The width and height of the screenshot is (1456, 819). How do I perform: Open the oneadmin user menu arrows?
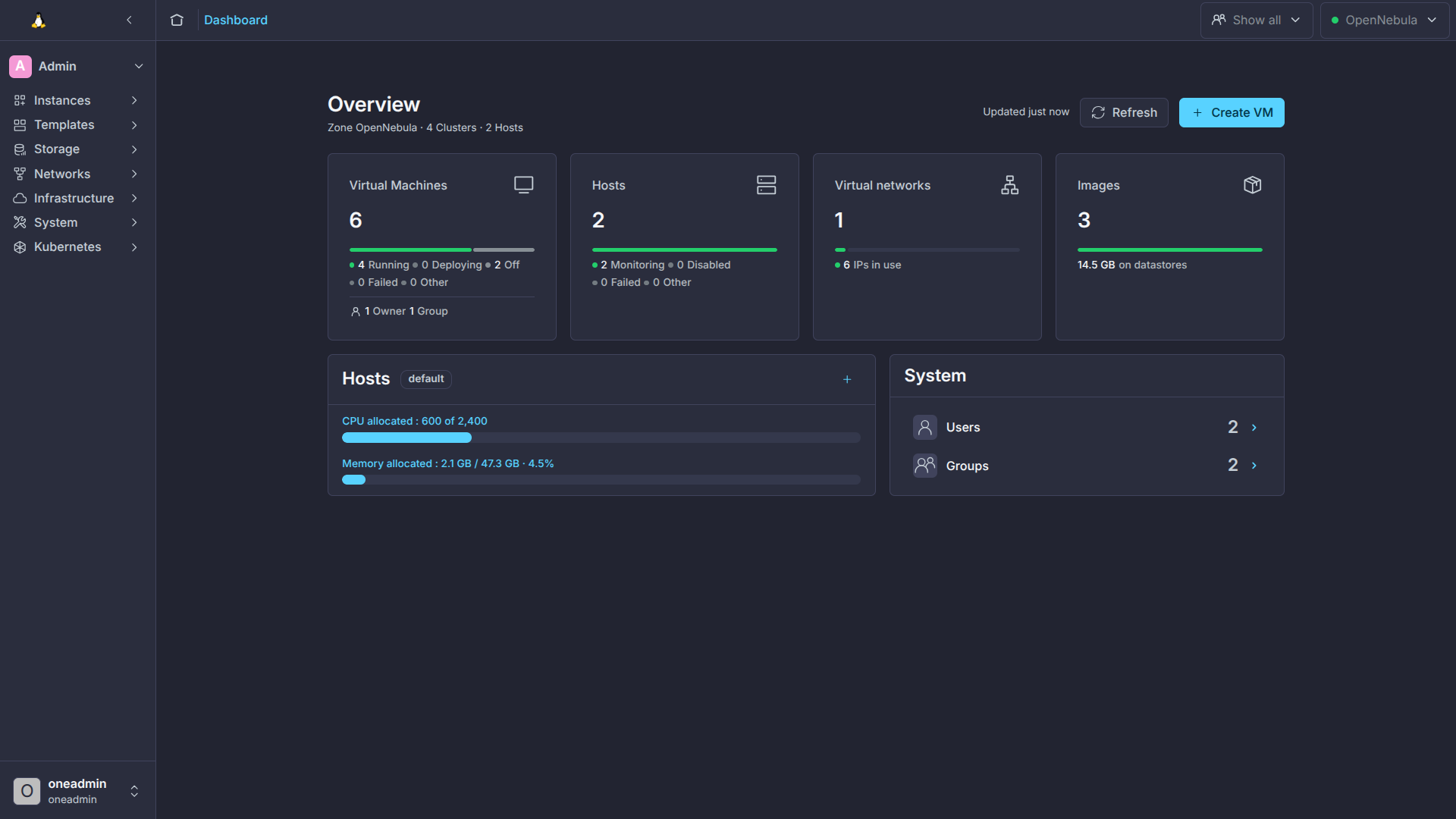point(134,791)
